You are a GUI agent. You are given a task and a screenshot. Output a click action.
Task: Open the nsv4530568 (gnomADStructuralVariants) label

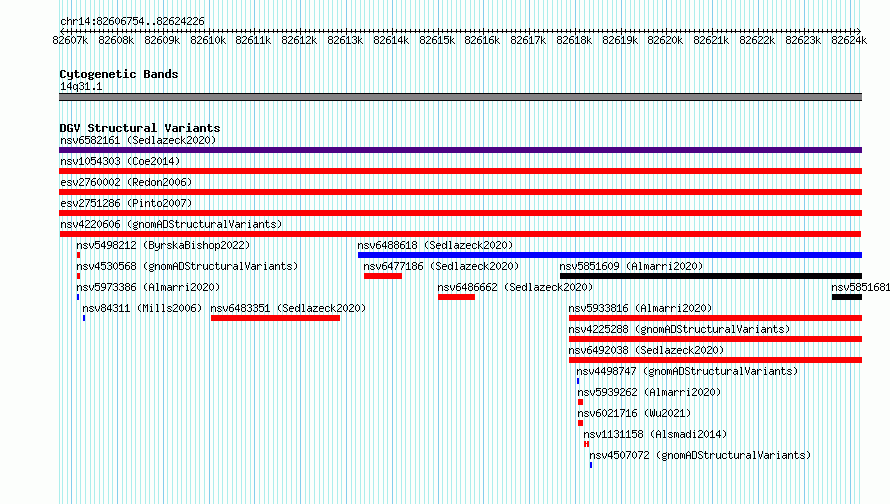187,266
